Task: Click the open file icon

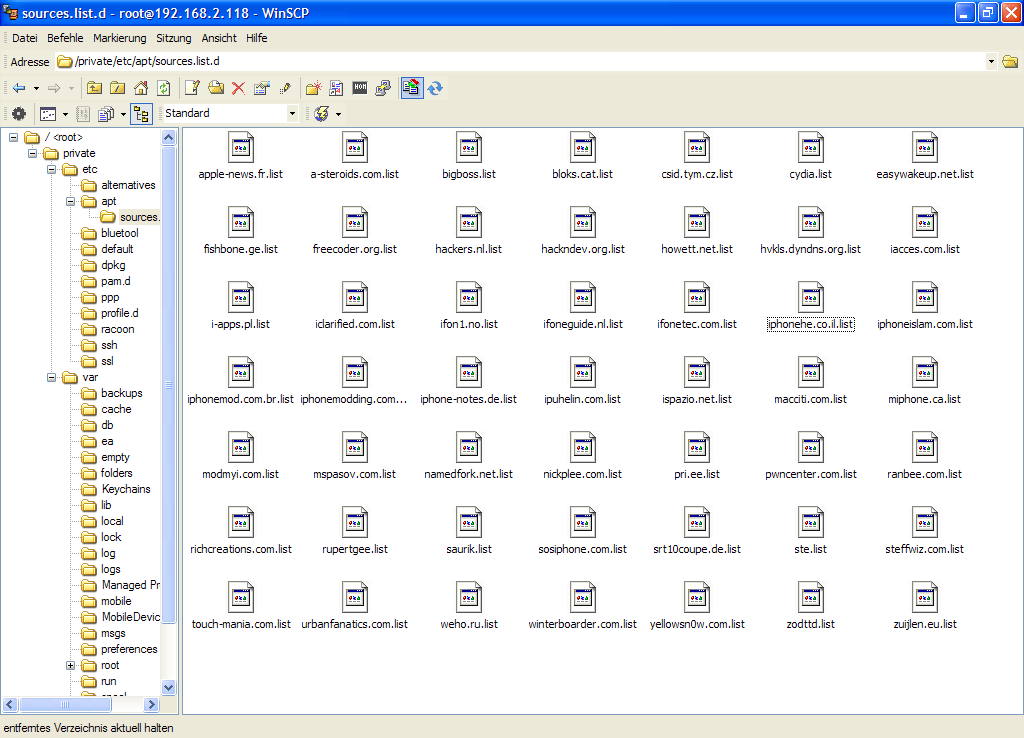Action: click(216, 88)
